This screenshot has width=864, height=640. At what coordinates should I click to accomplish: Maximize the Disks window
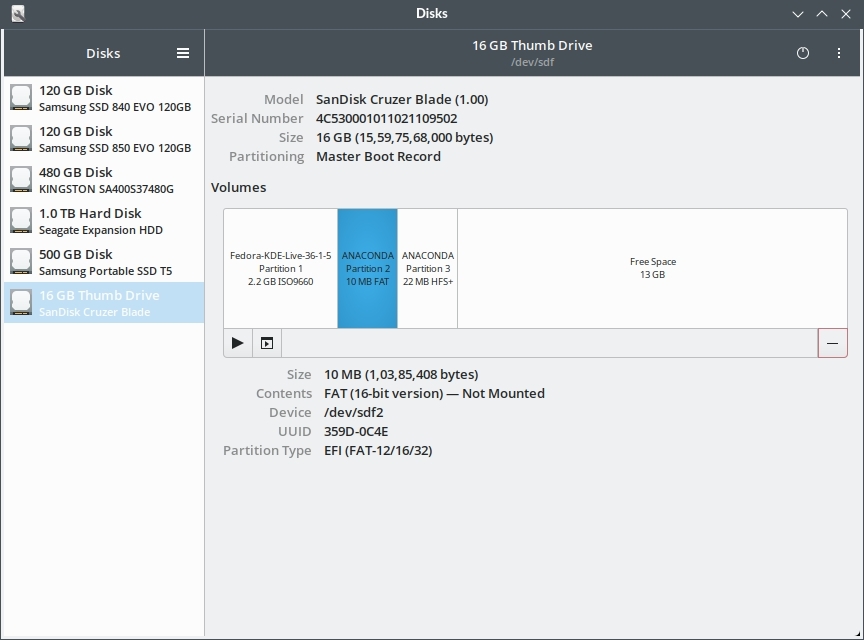(822, 14)
